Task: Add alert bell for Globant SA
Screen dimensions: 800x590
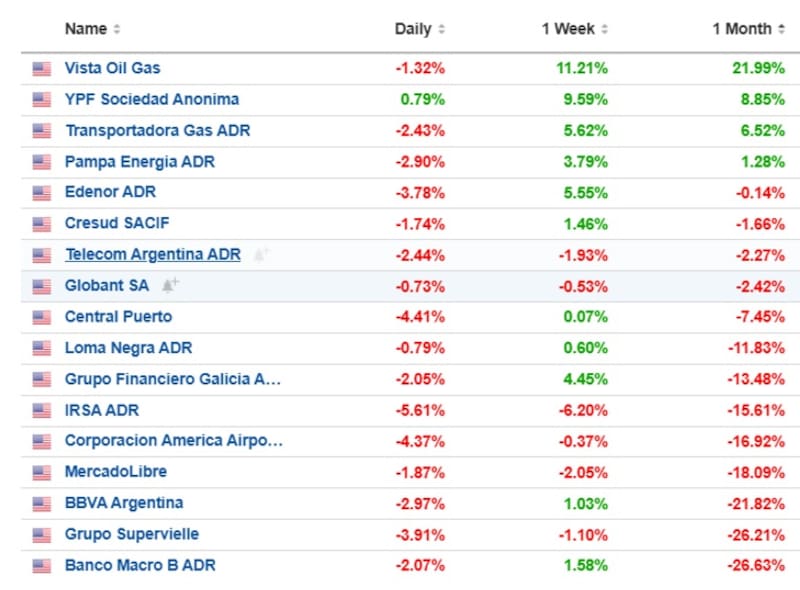Action: click(x=170, y=285)
